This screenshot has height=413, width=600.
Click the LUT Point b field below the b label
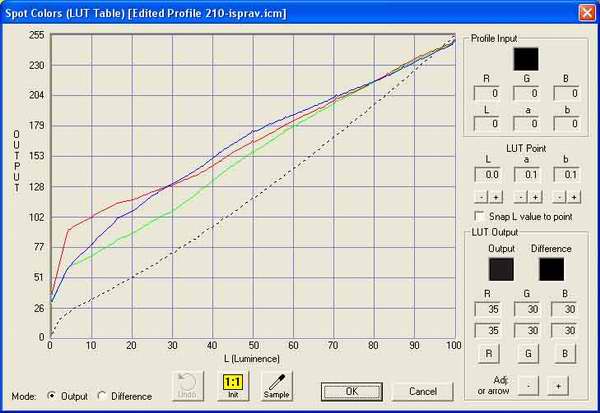click(x=566, y=175)
